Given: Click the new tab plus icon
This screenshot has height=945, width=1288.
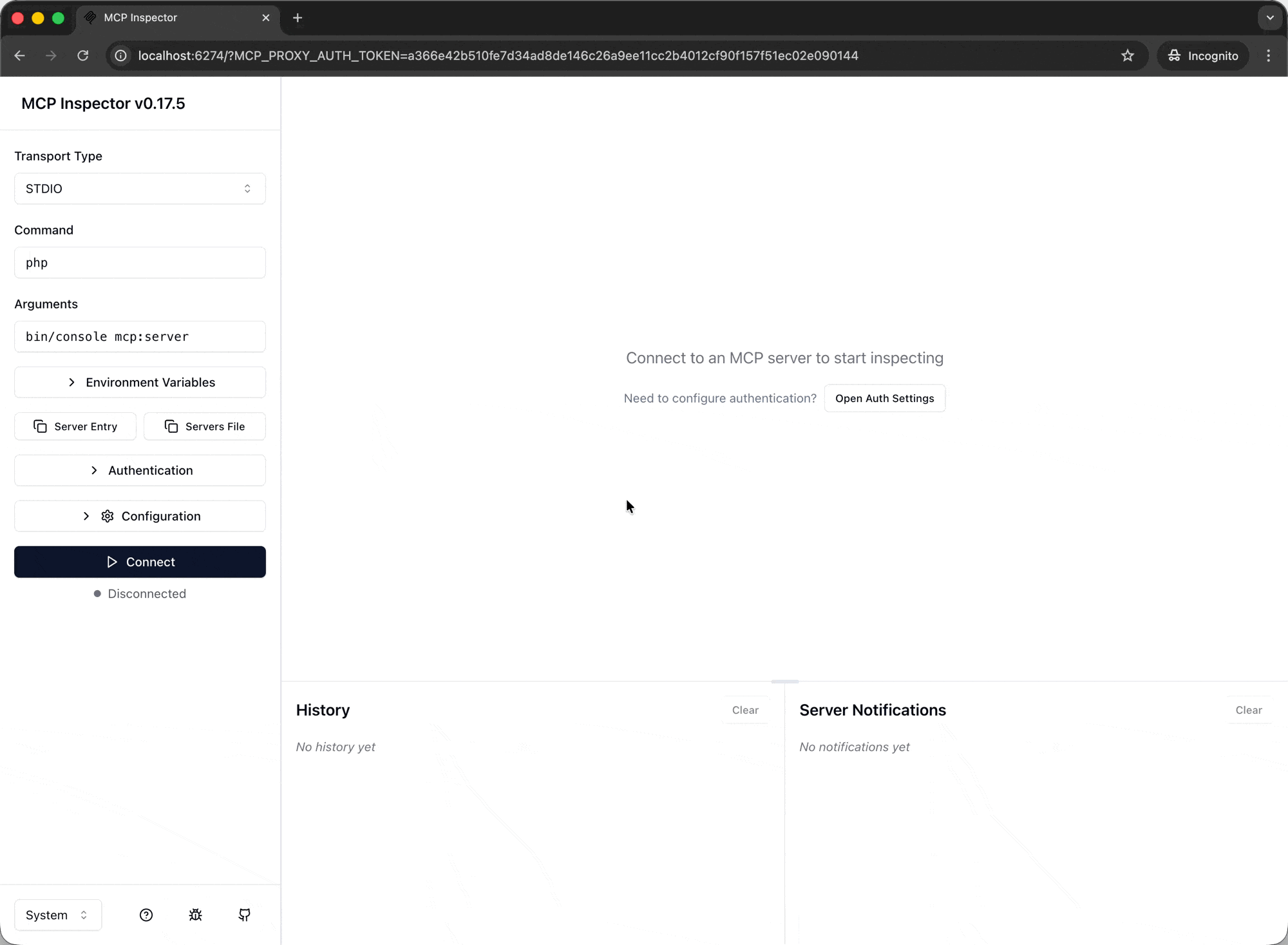Looking at the screenshot, I should point(298,18).
